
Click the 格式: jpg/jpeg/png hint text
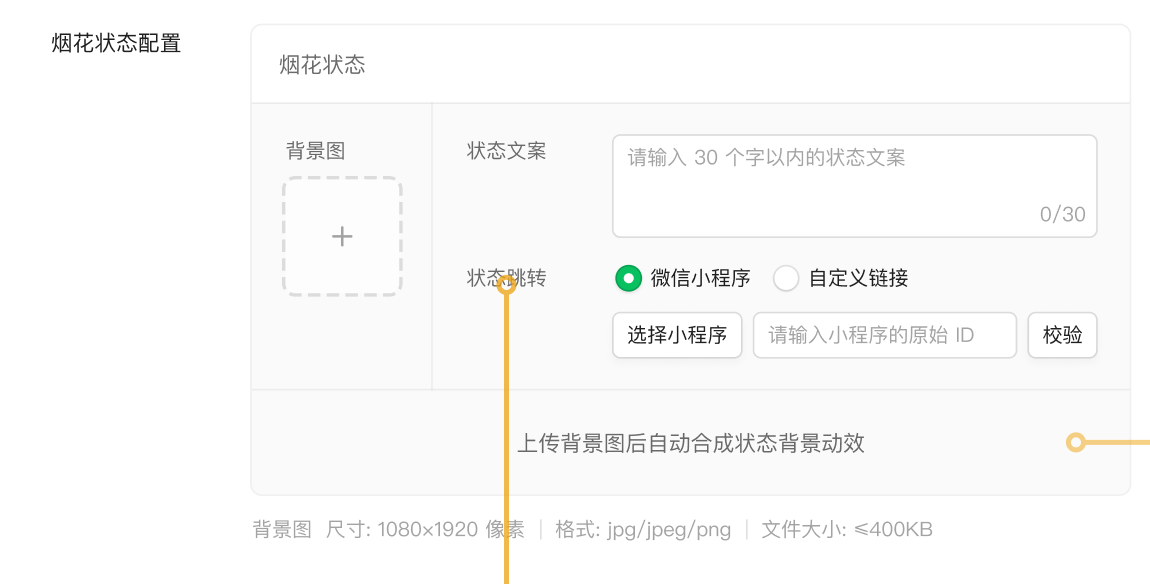point(643,530)
